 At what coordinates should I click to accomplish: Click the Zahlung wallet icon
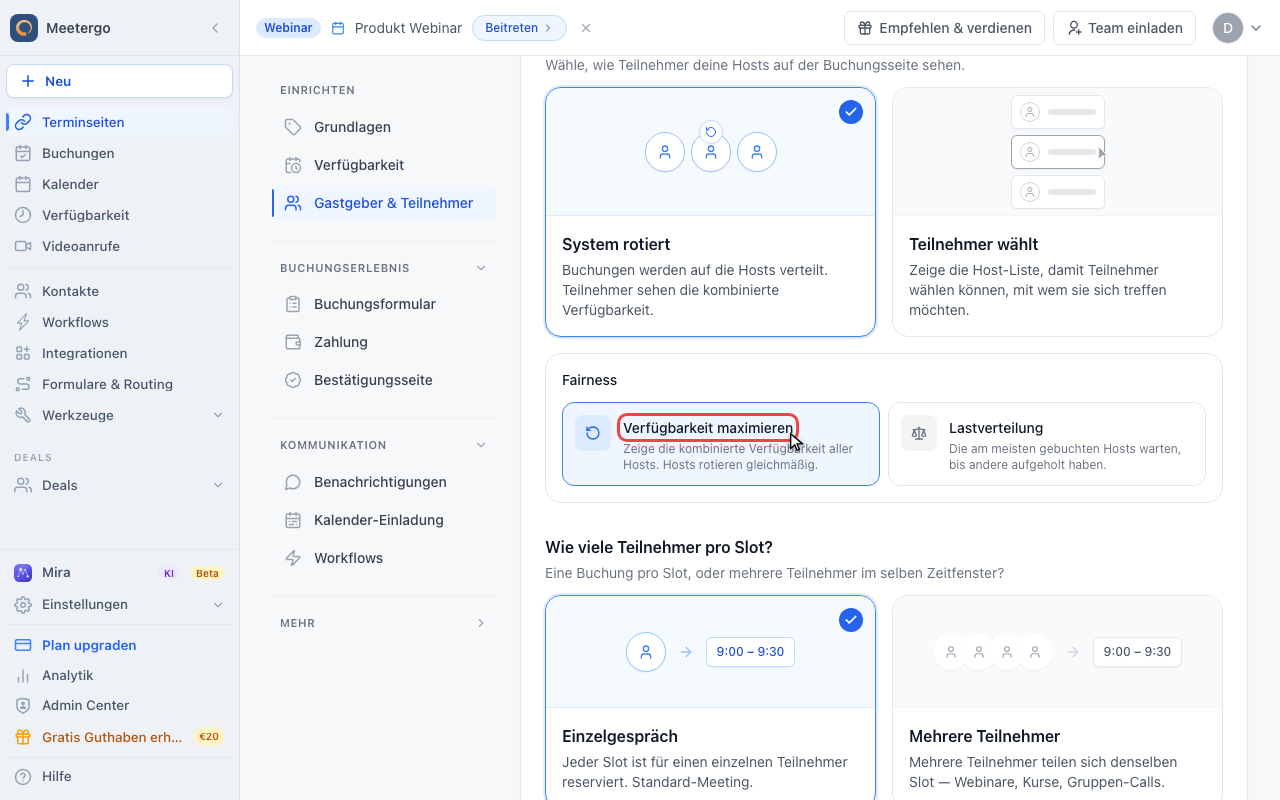click(293, 342)
